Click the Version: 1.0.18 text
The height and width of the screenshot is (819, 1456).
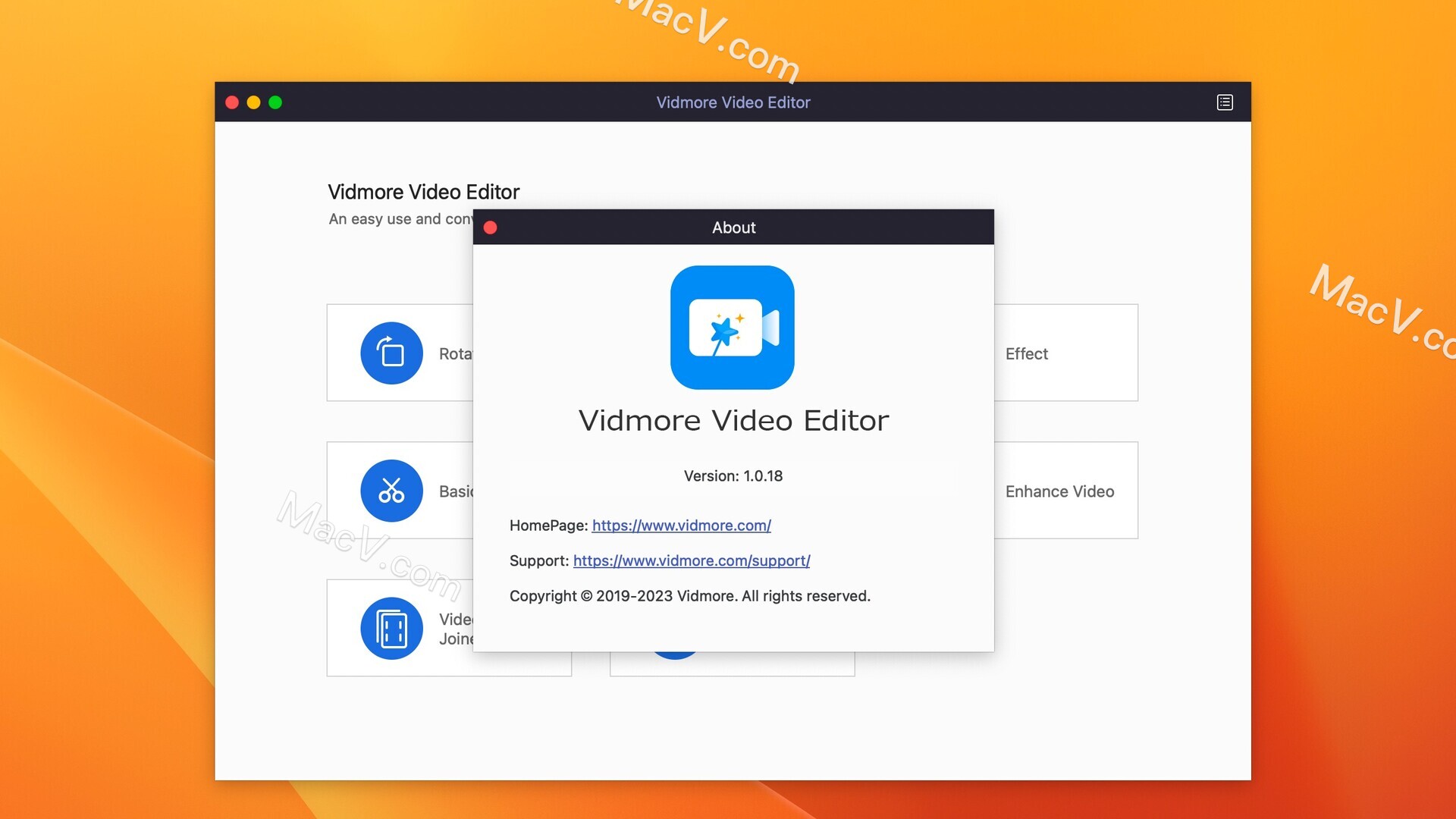(733, 476)
